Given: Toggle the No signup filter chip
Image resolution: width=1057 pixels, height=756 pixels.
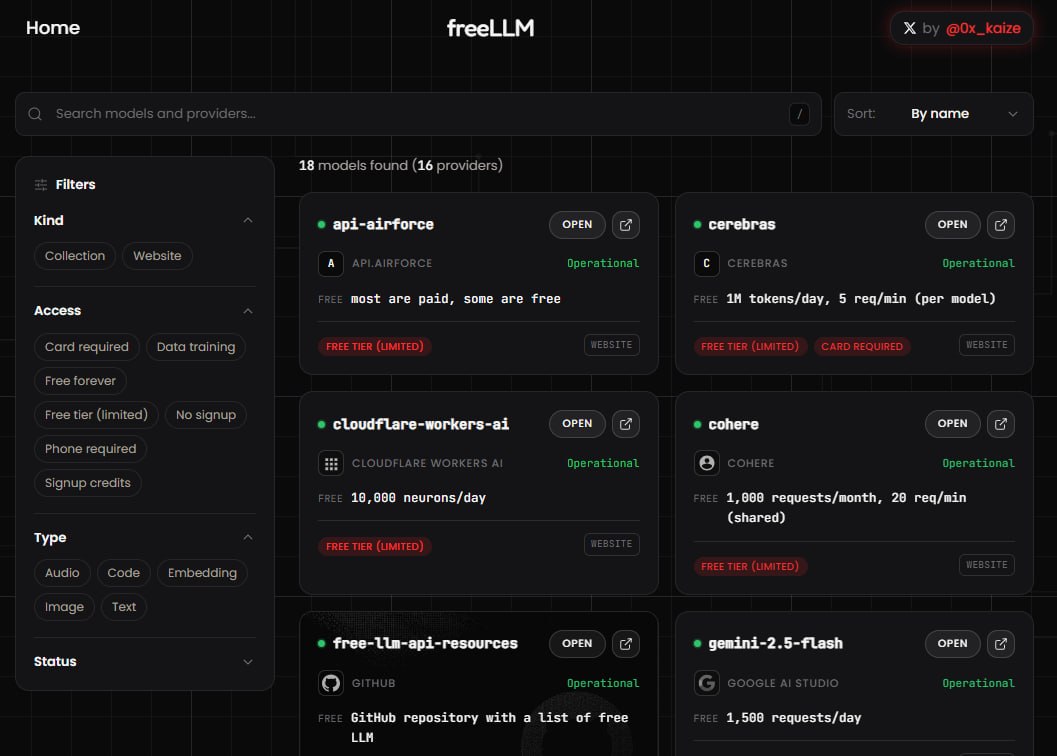Looking at the screenshot, I should [x=206, y=415].
